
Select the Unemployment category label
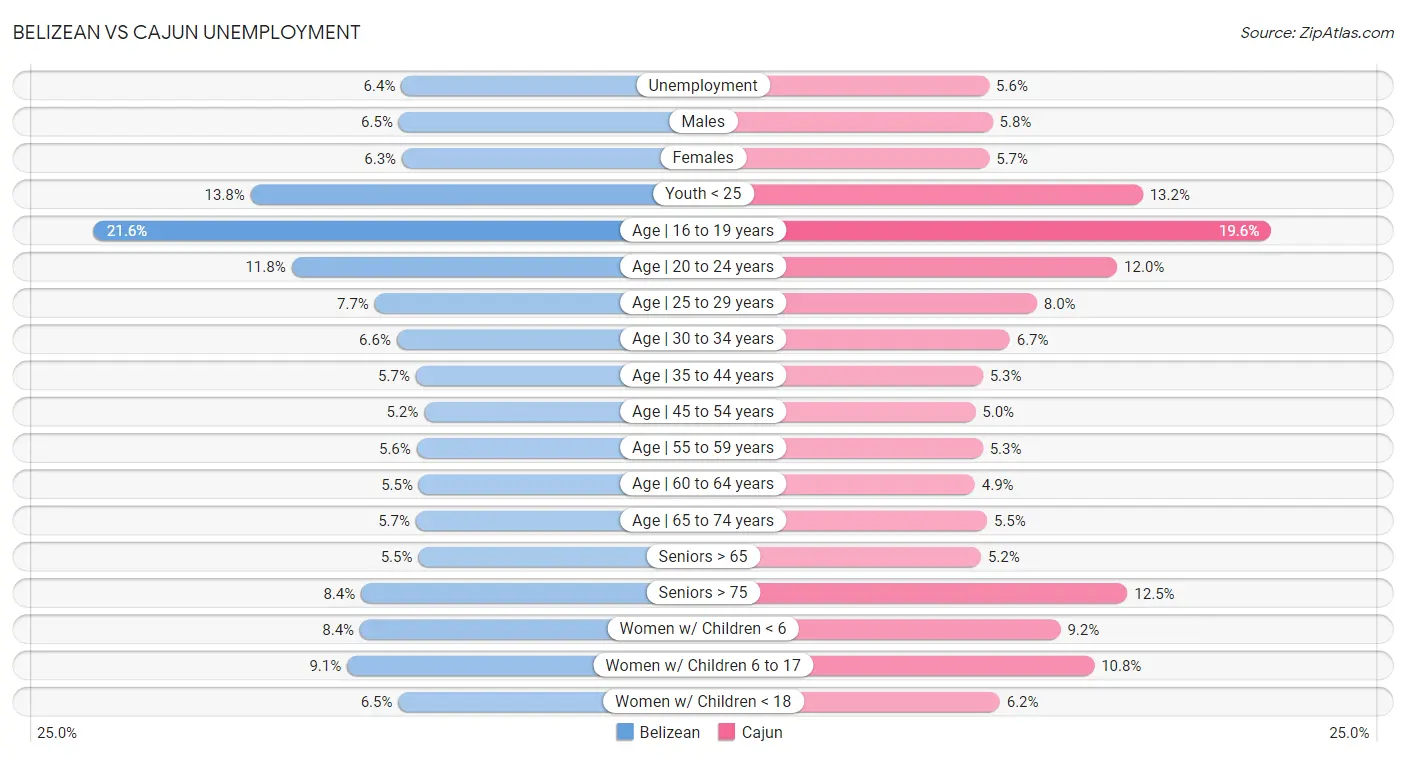[703, 86]
